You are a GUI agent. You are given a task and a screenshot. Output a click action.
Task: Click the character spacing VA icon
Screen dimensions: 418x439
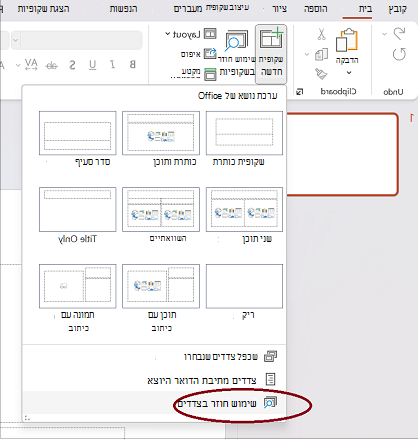click(31, 65)
